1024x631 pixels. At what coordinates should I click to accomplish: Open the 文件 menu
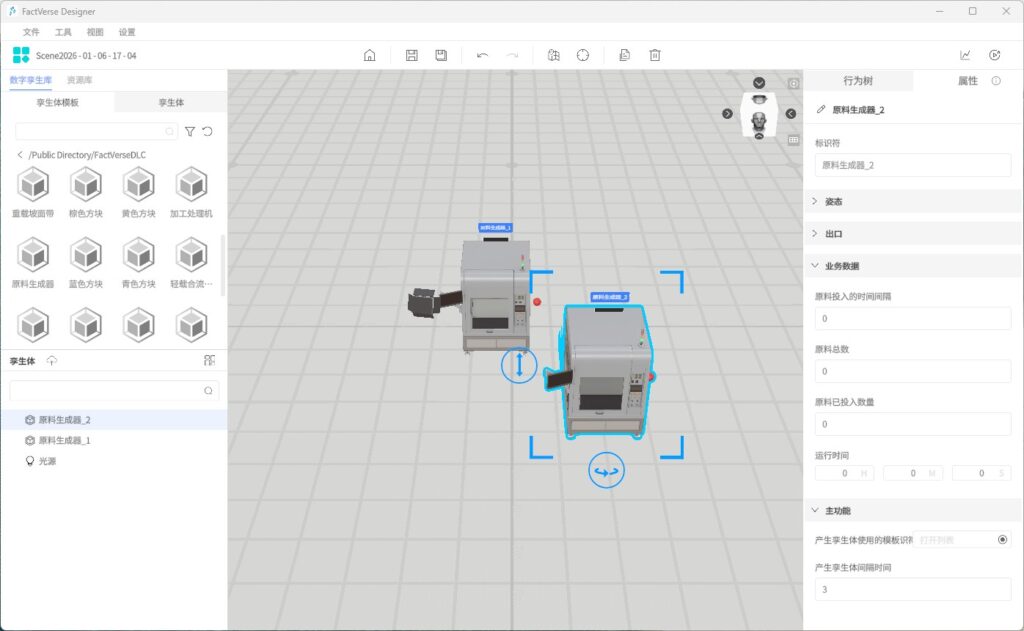(x=31, y=32)
